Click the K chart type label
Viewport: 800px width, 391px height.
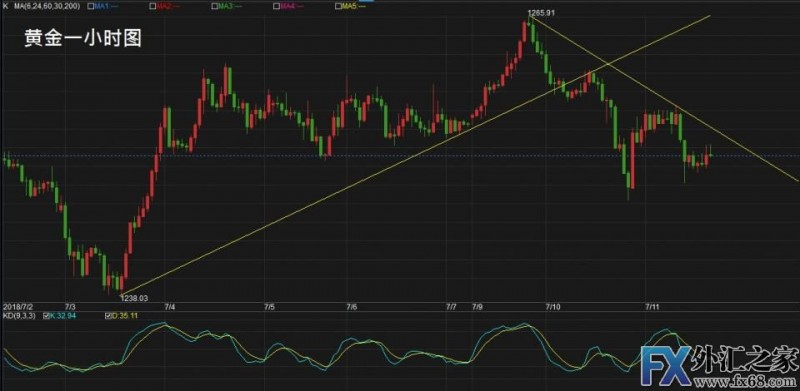(x=6, y=6)
